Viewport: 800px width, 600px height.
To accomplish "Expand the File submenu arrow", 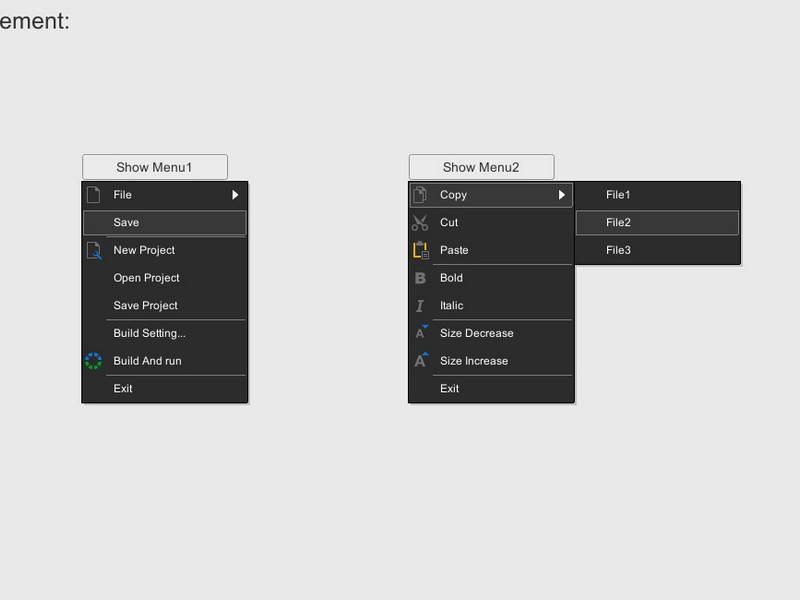I will (235, 195).
